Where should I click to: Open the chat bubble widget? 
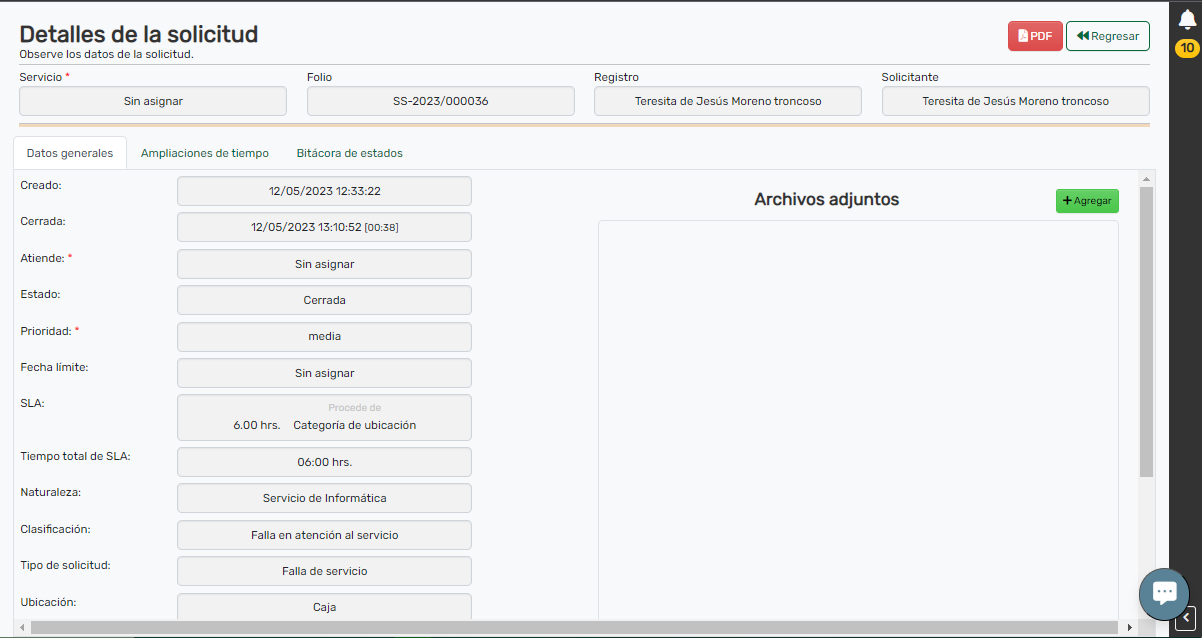[1164, 593]
